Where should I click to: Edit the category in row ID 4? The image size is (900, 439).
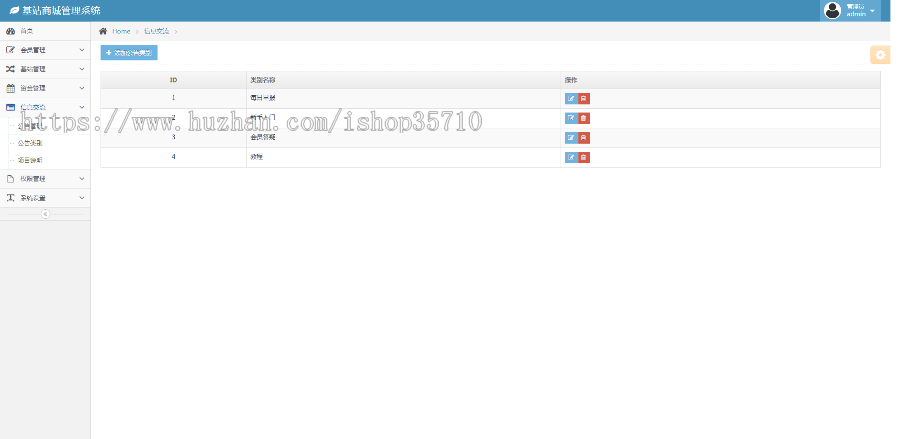(x=571, y=157)
